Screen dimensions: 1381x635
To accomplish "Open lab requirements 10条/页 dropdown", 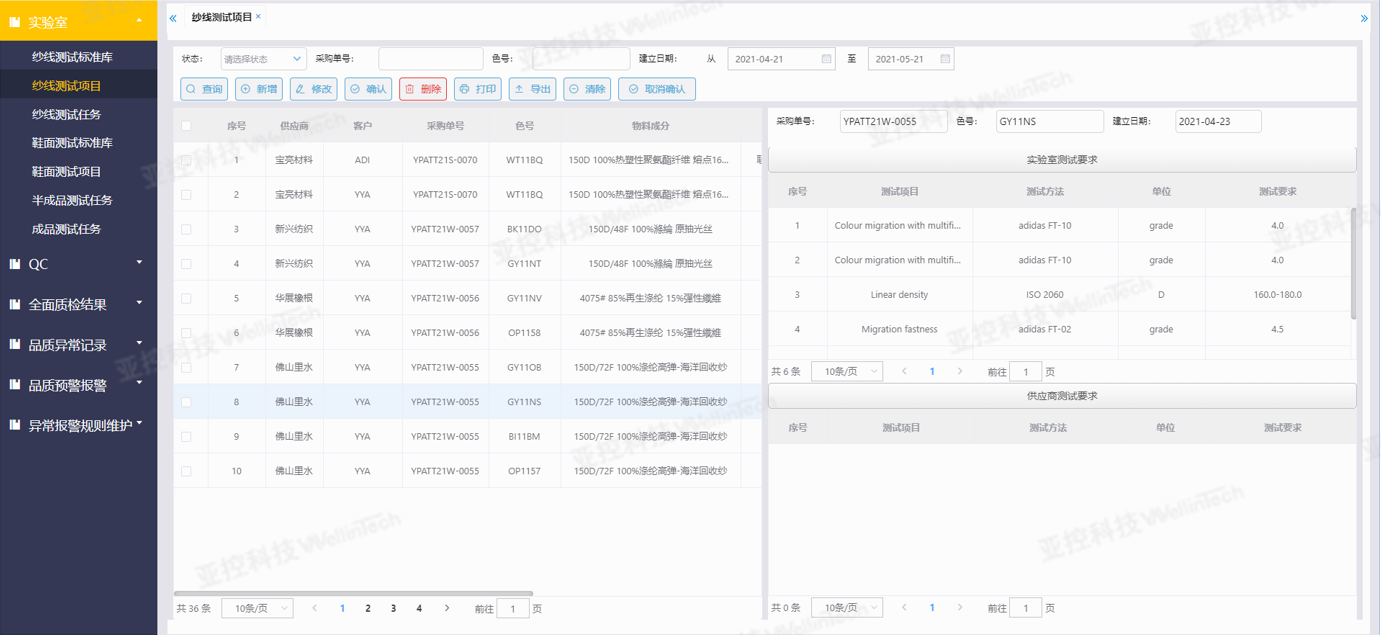I will tap(847, 371).
